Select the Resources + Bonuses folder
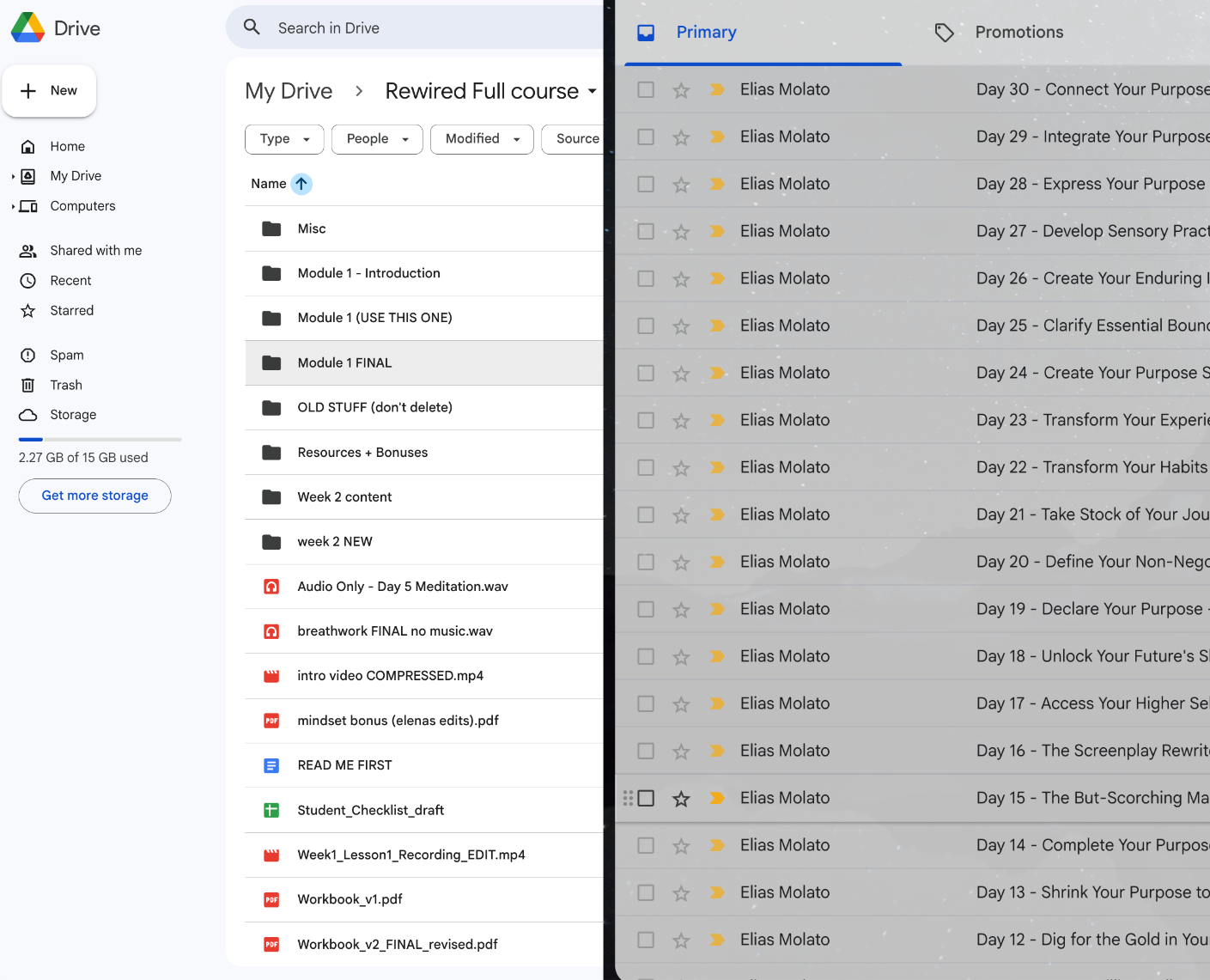The image size is (1210, 980). point(424,453)
